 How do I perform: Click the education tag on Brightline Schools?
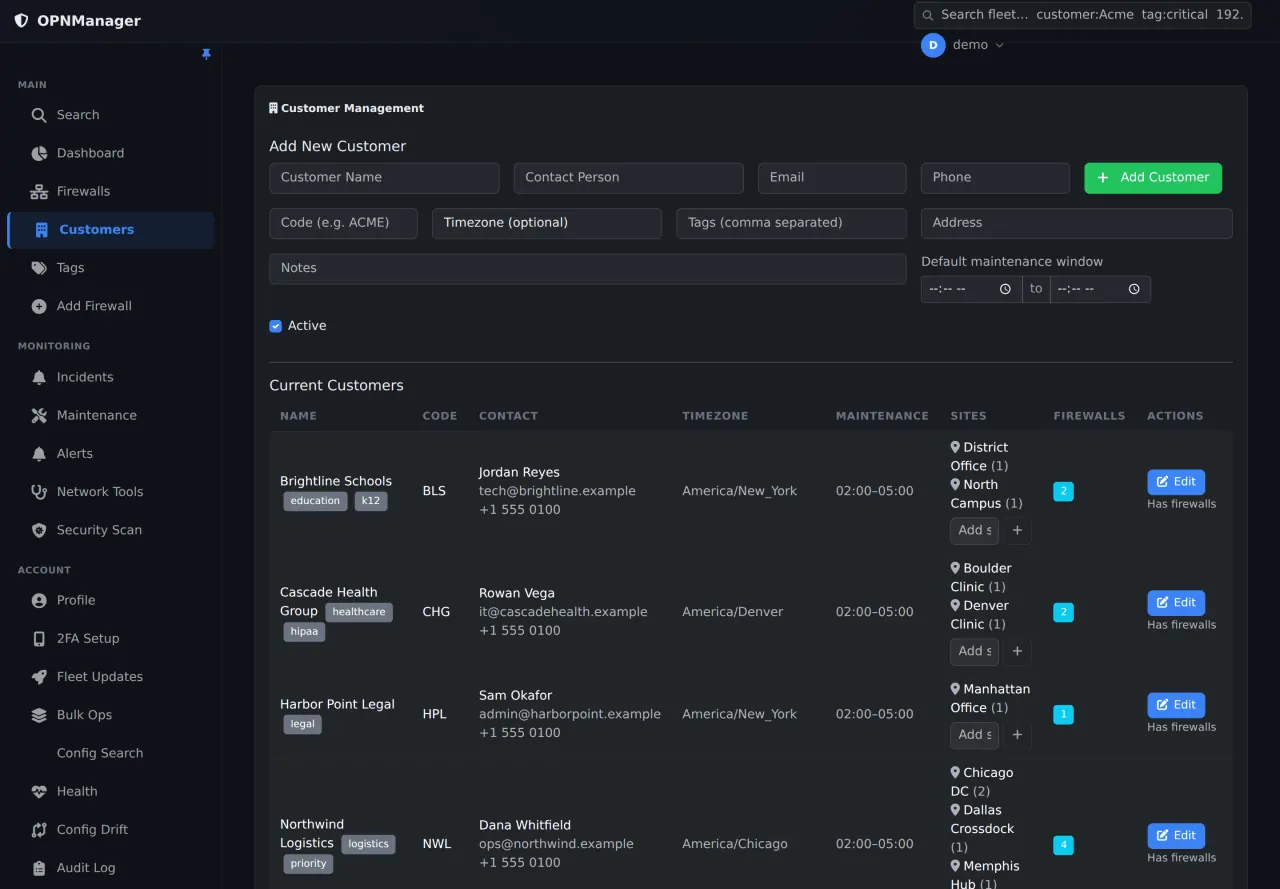pyautogui.click(x=315, y=501)
